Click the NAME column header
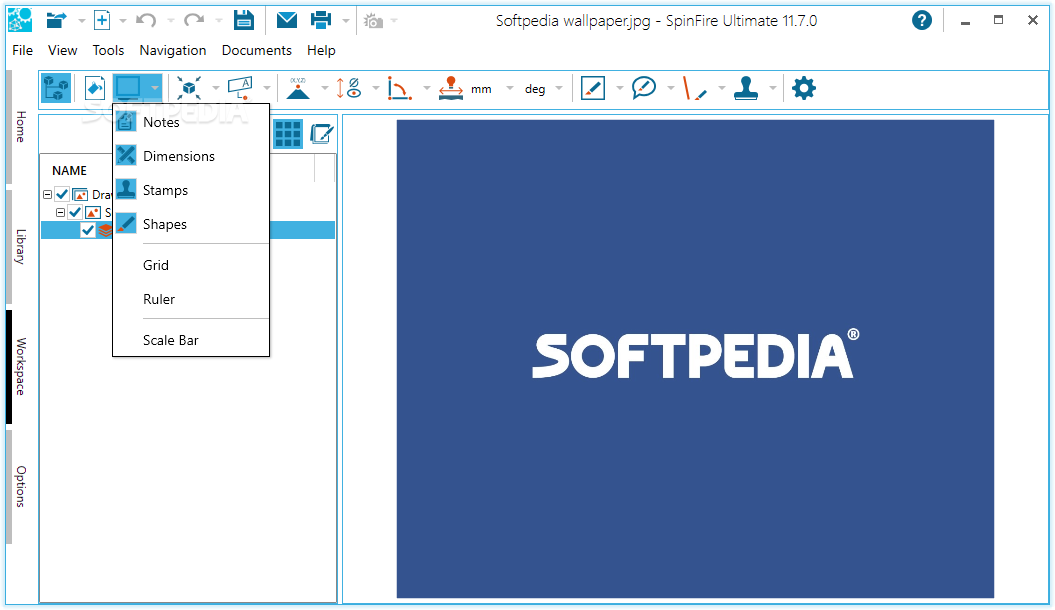 69,171
